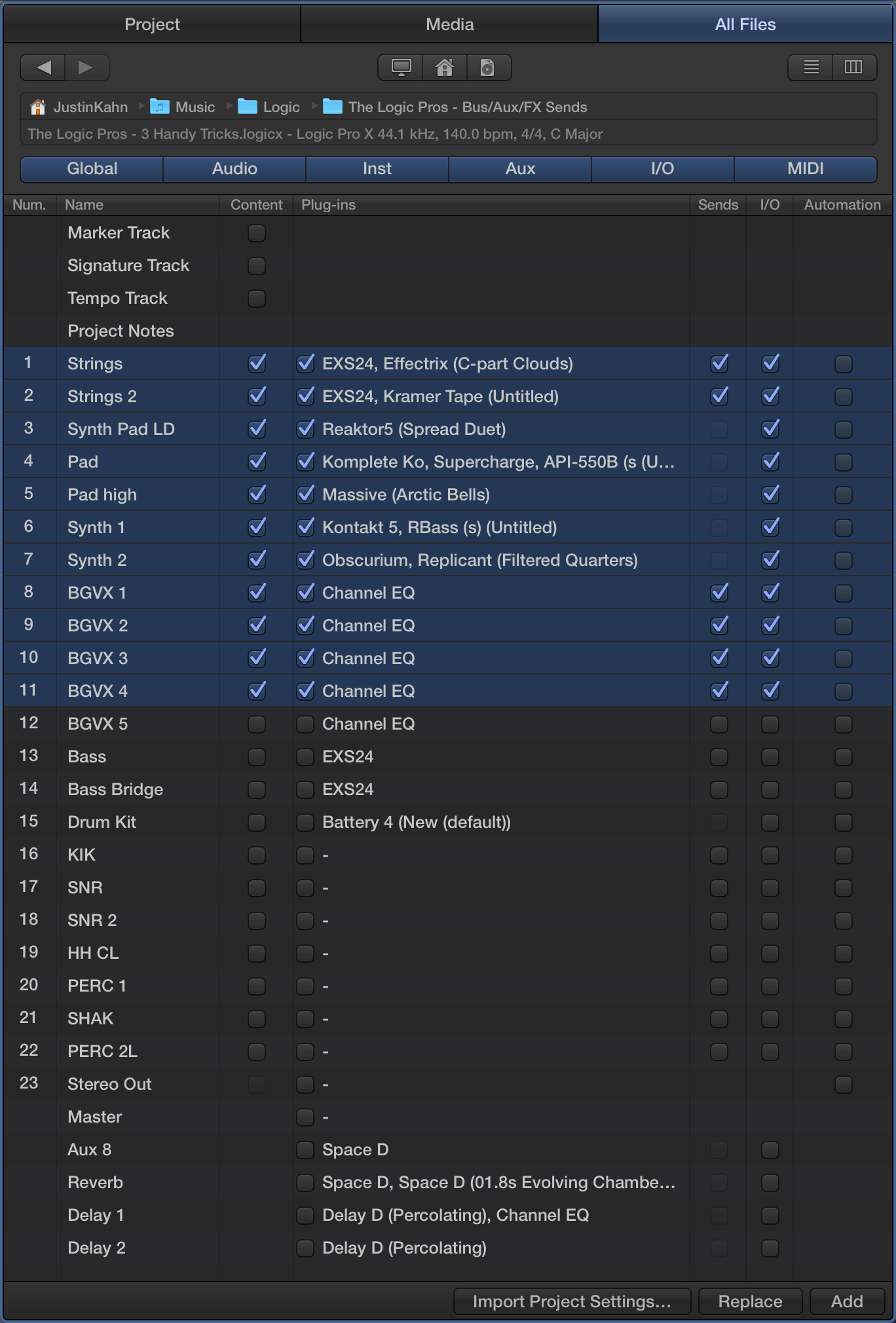
Task: Check Pad automation checkbox
Action: [x=844, y=462]
